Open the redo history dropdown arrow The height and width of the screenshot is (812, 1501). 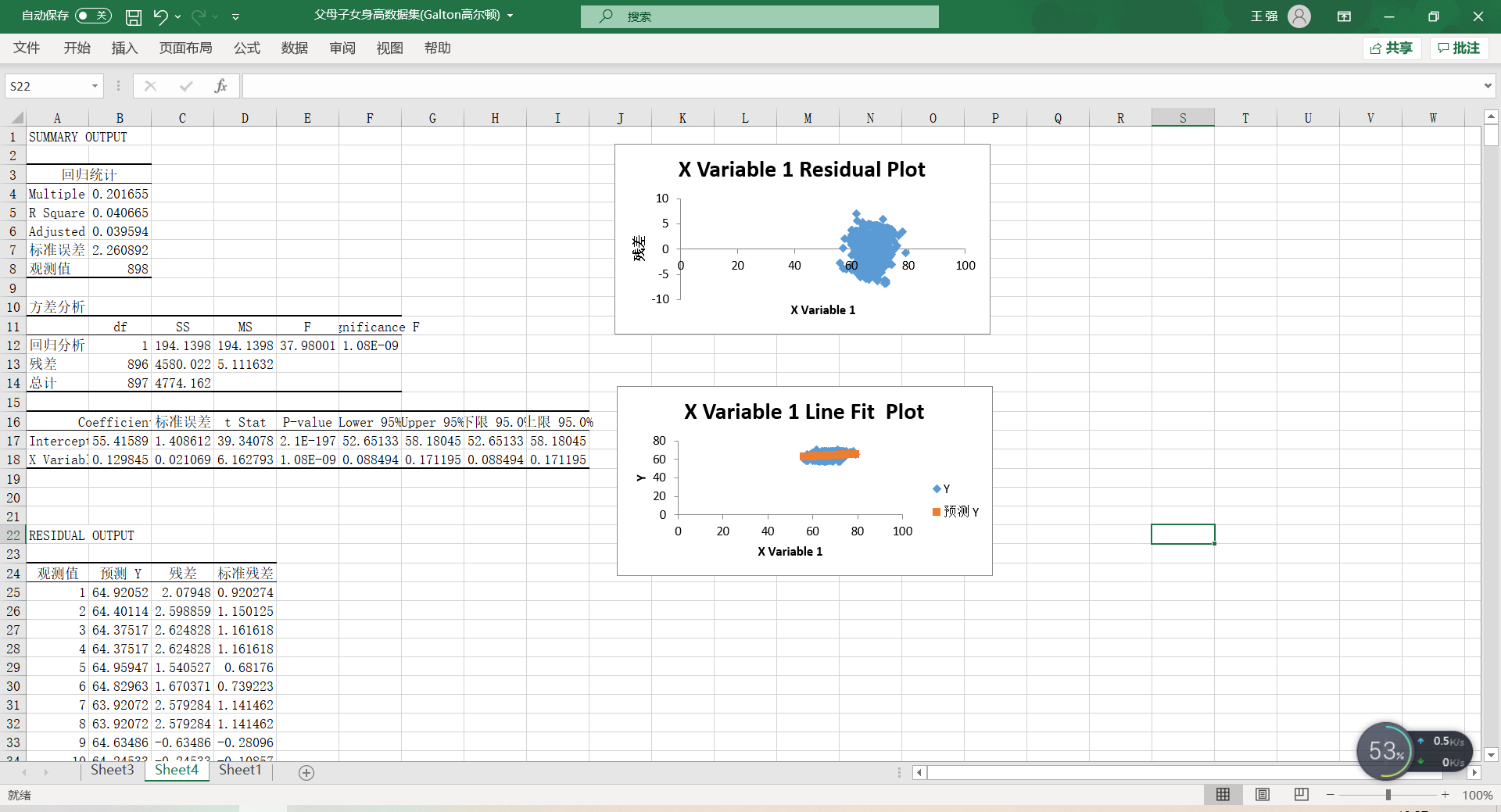point(216,16)
